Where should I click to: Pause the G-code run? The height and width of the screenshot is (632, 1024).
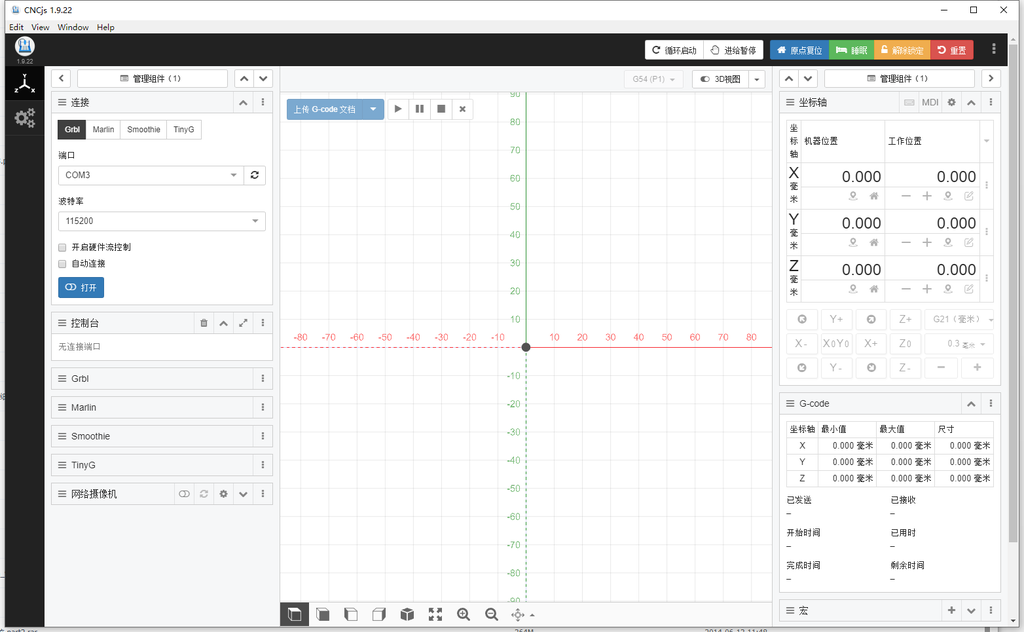point(420,109)
